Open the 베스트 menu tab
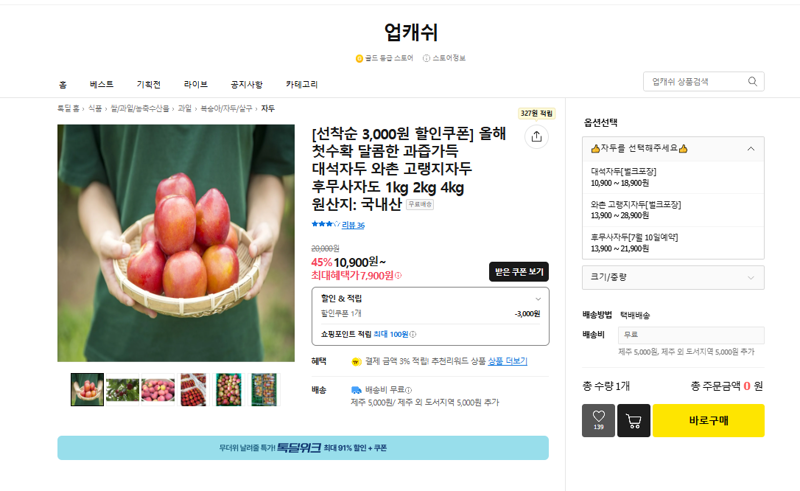Viewport: 800px width, 491px height. 102,84
